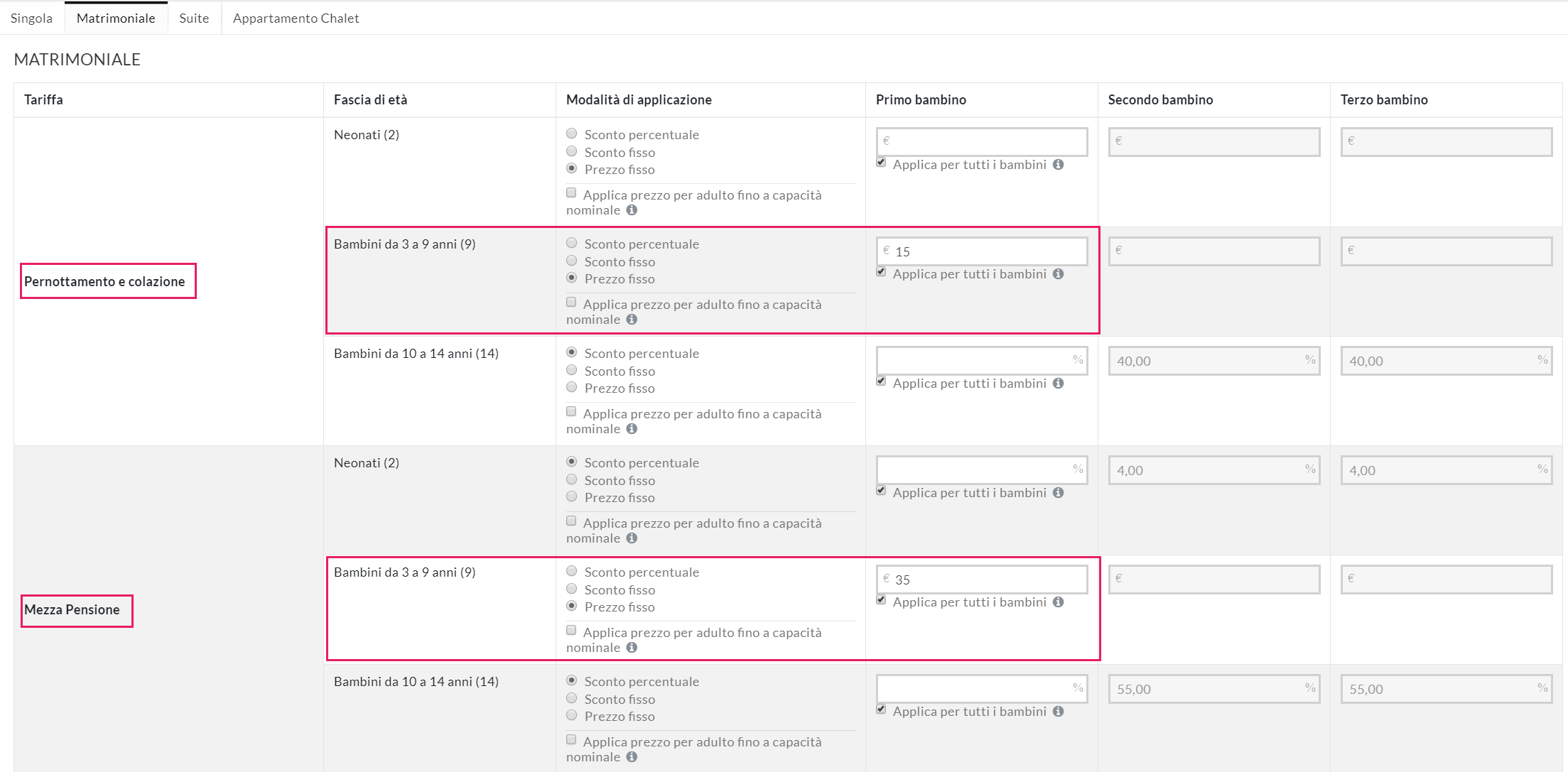Click info icon next to Pernottamento Bambini 3-9 'Applica per tutti'
Screen dimensions: 1568x772
tap(1058, 274)
